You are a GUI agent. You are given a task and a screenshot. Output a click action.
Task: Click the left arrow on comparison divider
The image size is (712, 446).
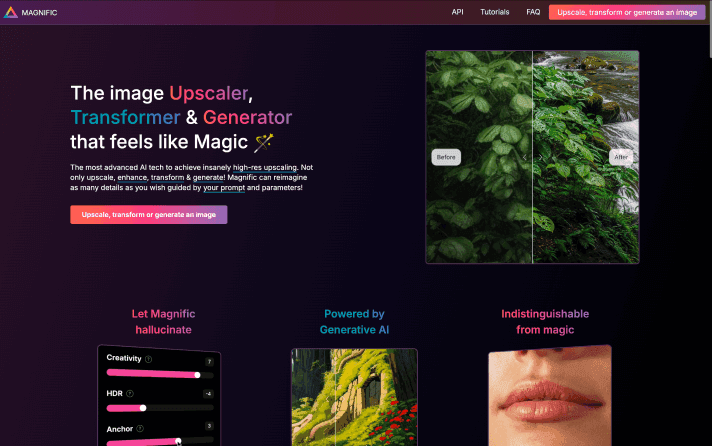click(x=524, y=157)
